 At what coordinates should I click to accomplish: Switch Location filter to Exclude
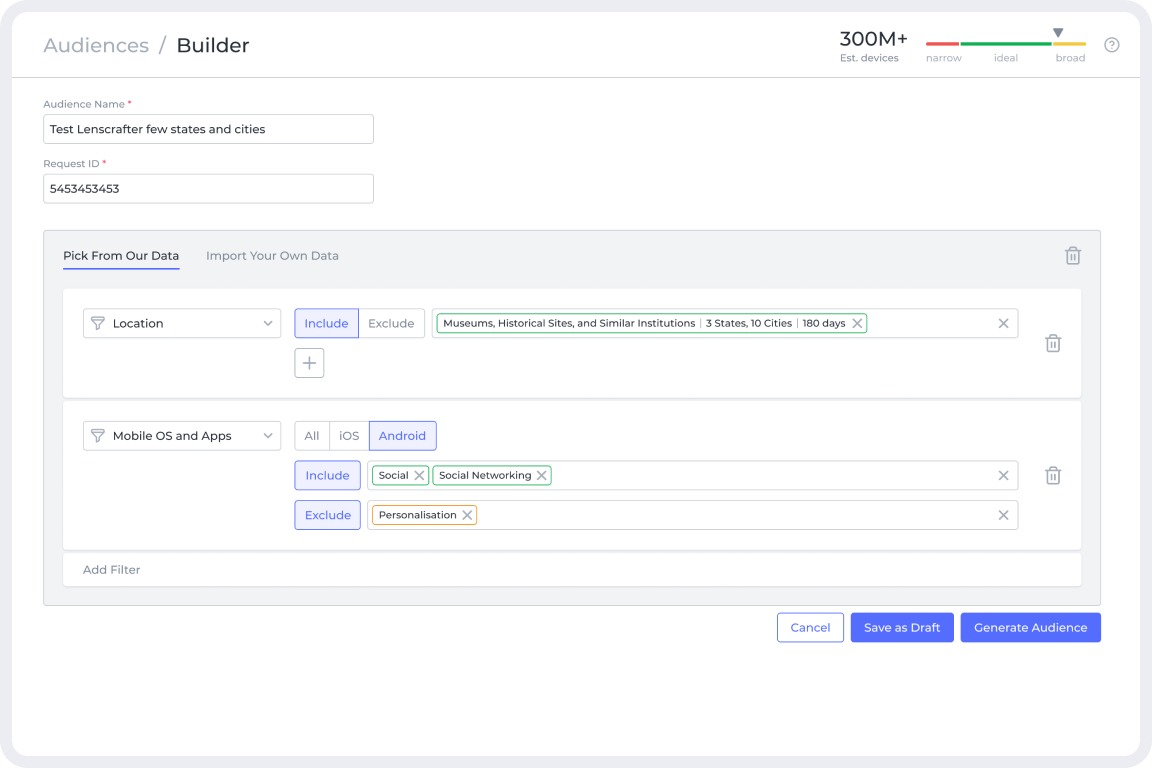tap(391, 324)
